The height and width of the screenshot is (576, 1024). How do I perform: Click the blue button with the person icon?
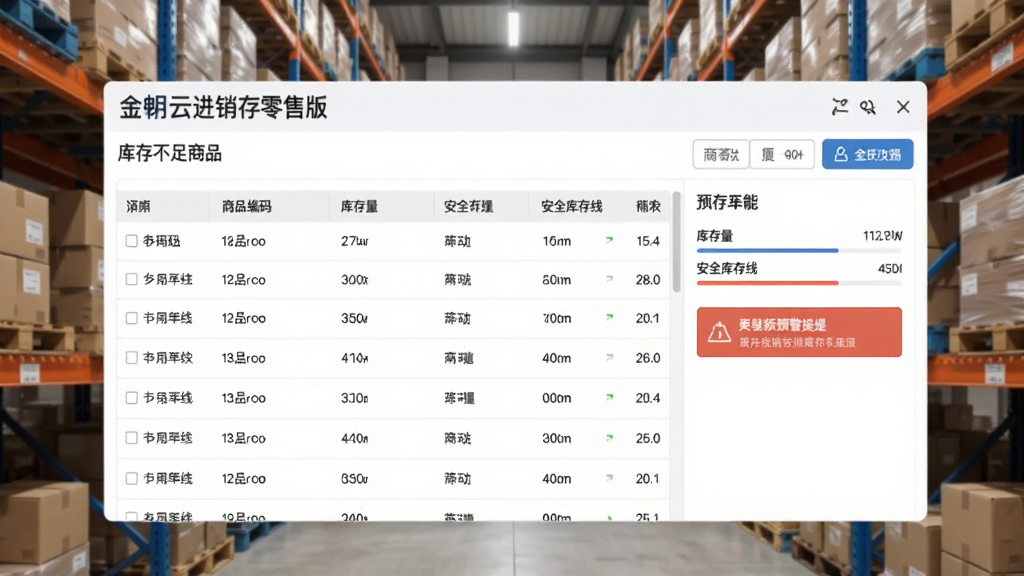[x=867, y=154]
